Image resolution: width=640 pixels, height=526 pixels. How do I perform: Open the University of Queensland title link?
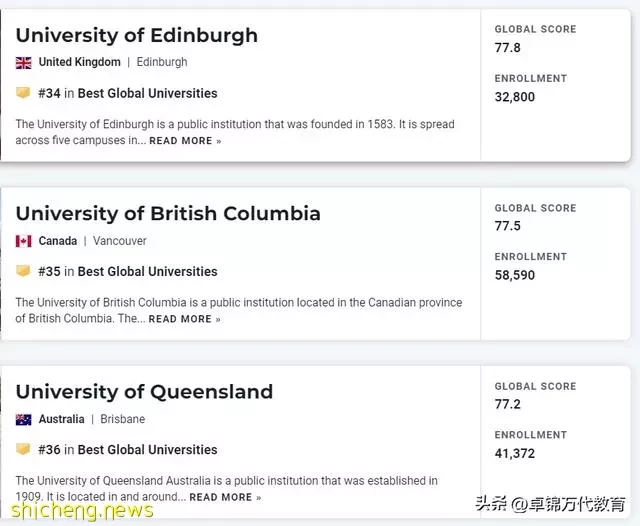point(144,392)
